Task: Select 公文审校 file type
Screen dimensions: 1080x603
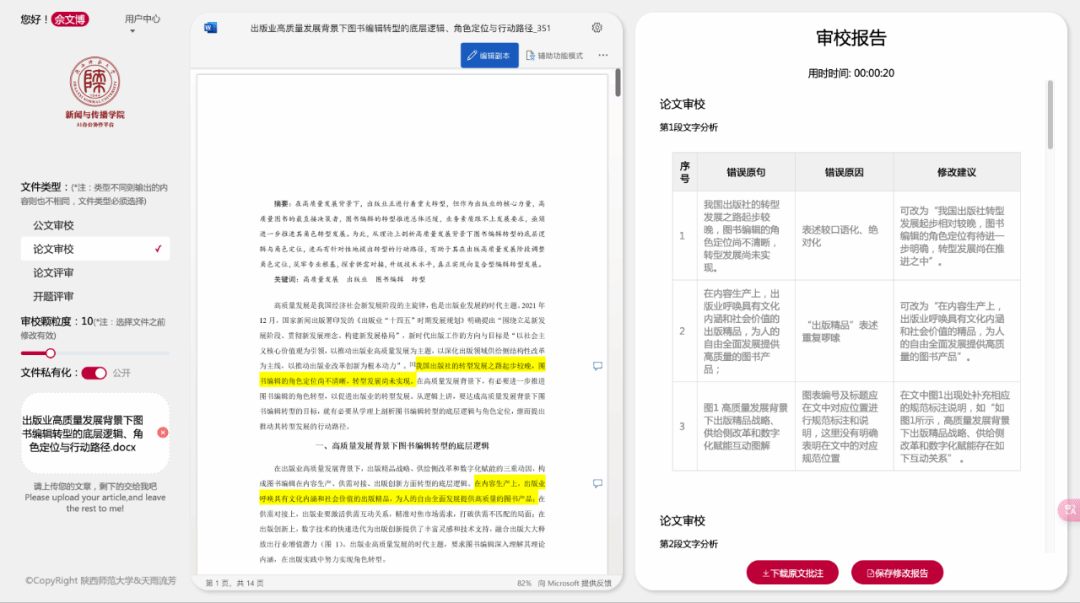Action: pyautogui.click(x=54, y=225)
